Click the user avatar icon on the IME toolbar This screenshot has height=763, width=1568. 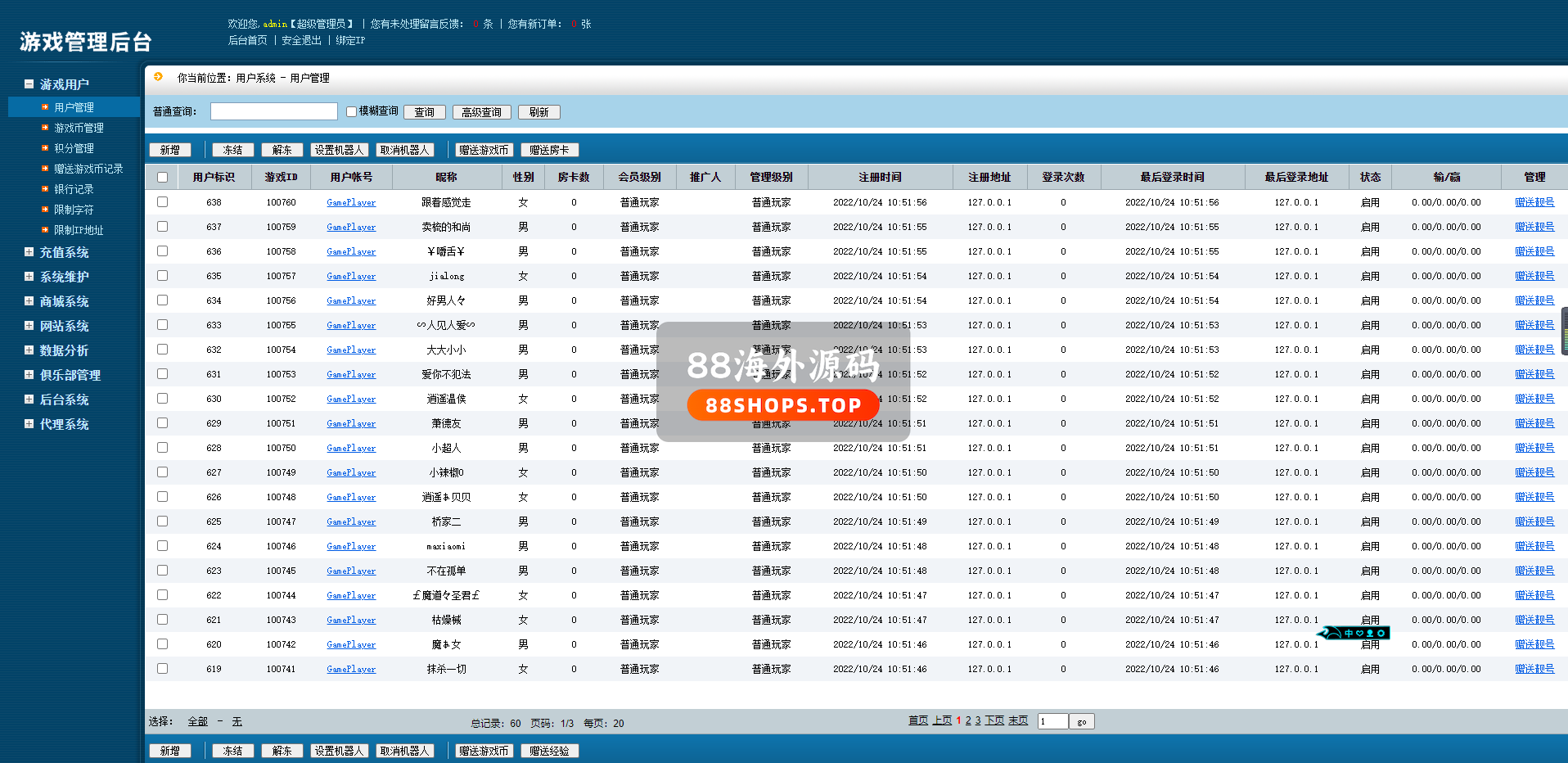(1370, 633)
